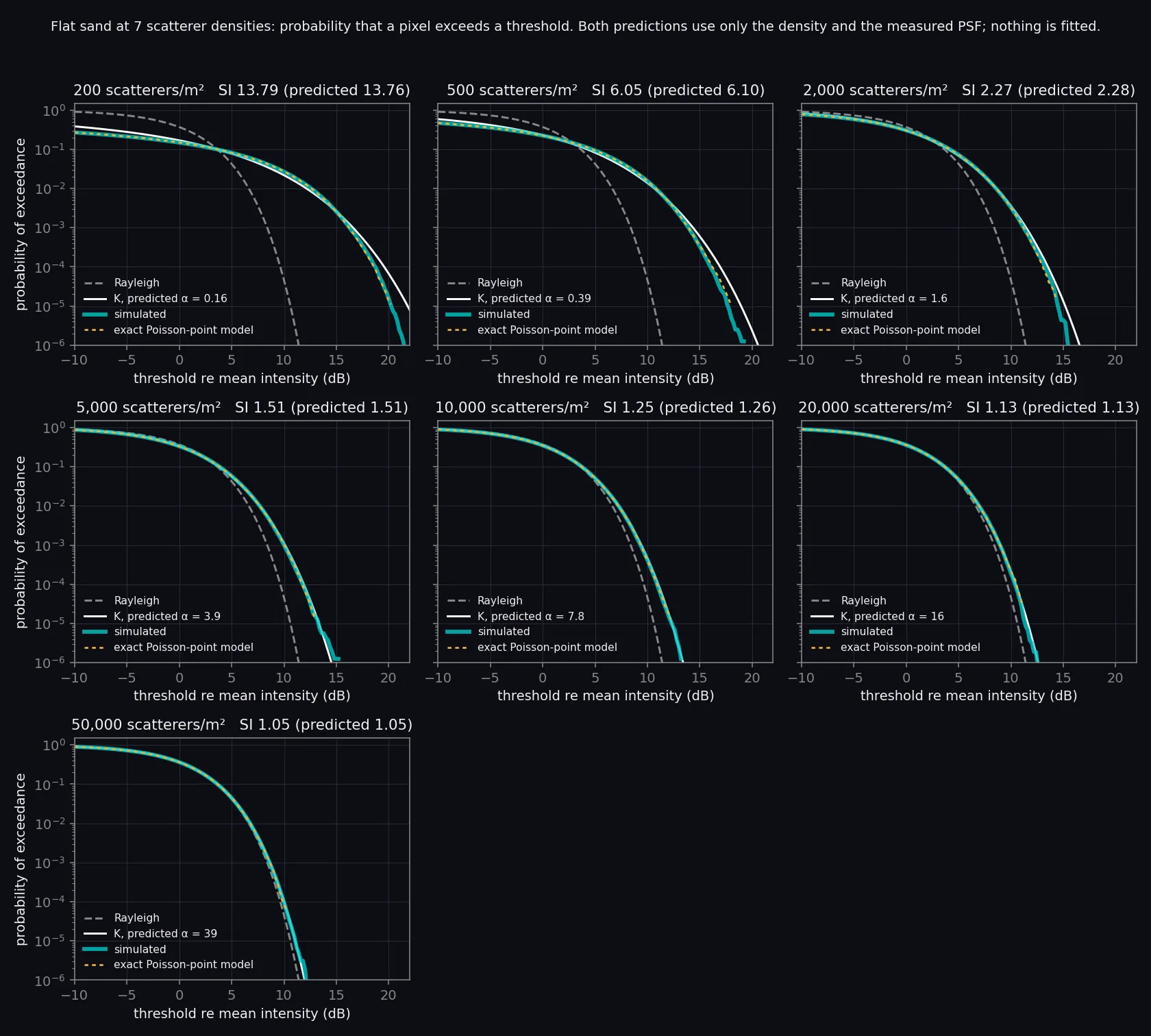The width and height of the screenshot is (1151, 1036).
Task: Click legend entry 'K, predicted α = 7.8'
Action: tap(531, 617)
